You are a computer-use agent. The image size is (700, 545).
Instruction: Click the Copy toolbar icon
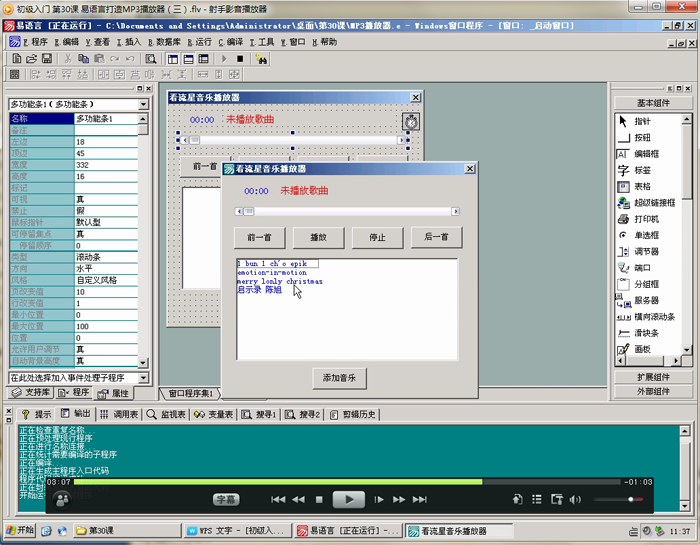pos(83,58)
